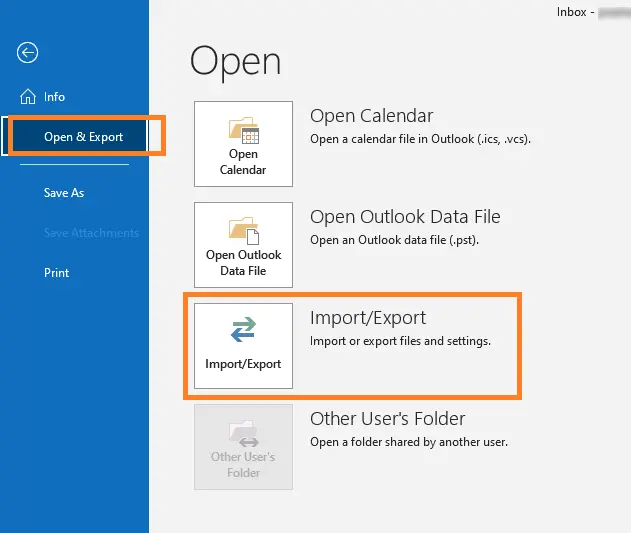Screen dimensions: 631x533
Task: Click the Info sidebar label
Action: [54, 97]
